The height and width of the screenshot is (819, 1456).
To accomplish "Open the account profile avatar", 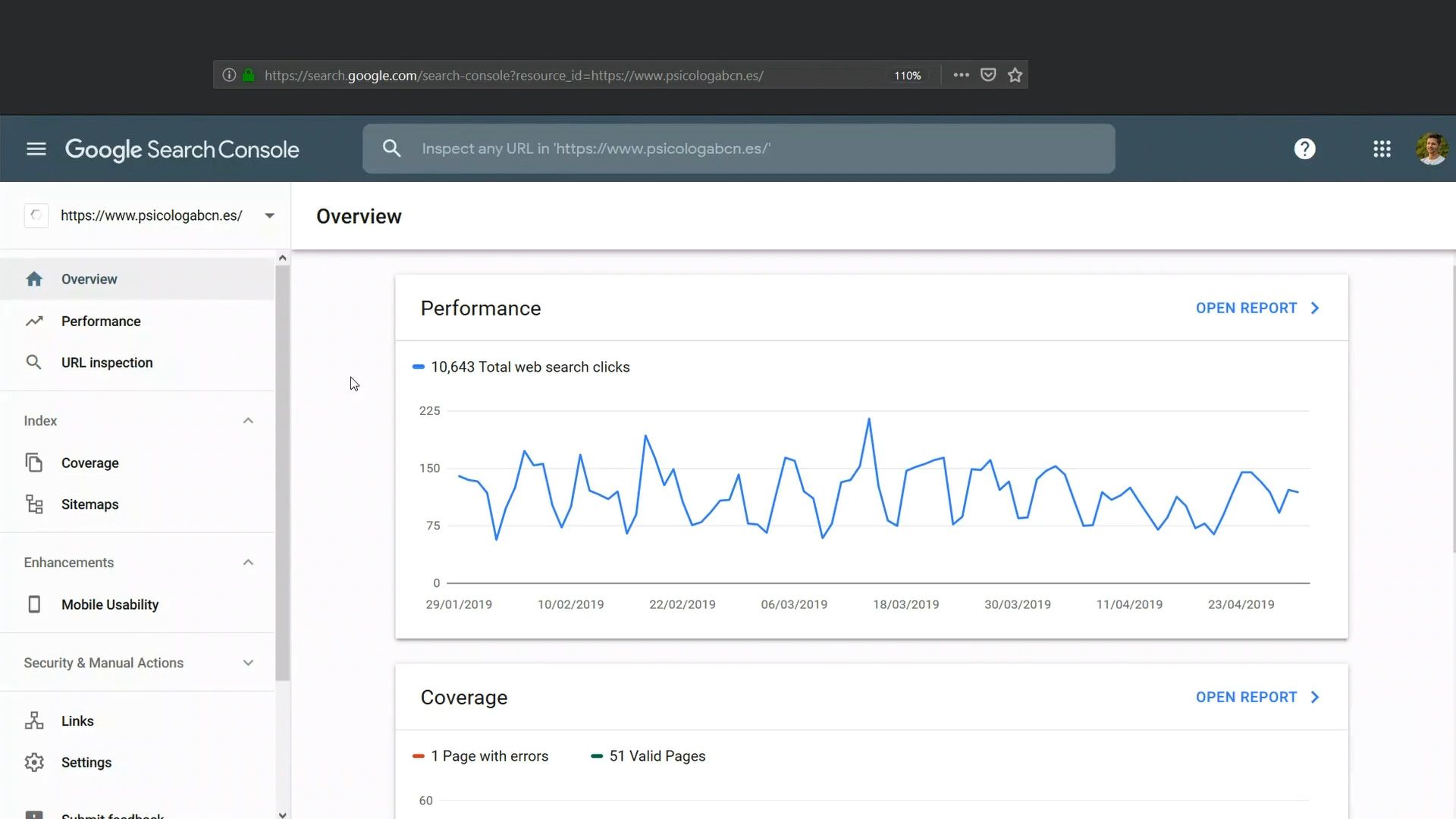I will point(1432,149).
